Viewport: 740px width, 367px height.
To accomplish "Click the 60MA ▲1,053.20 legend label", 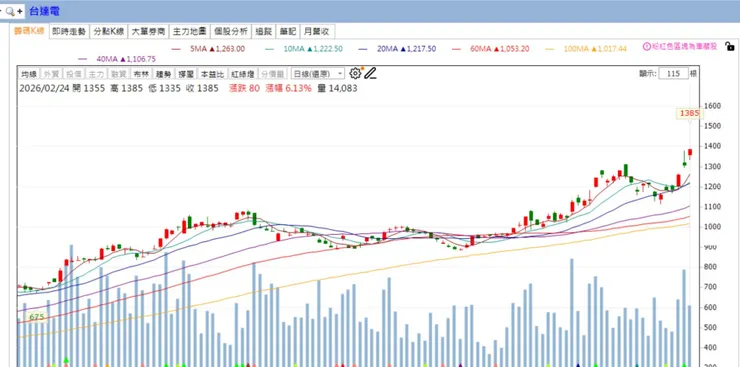I will point(500,49).
